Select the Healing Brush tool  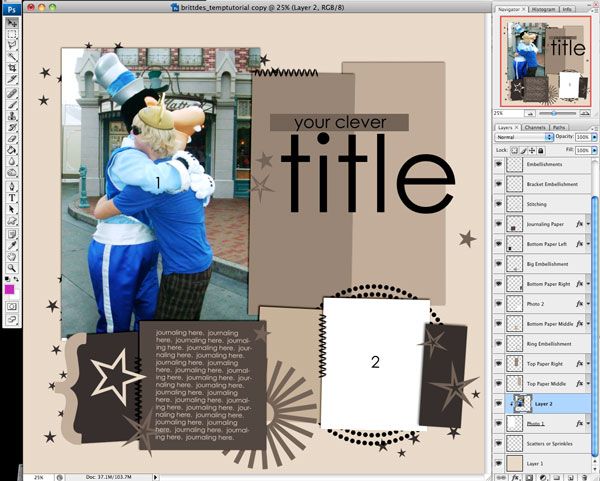12,93
